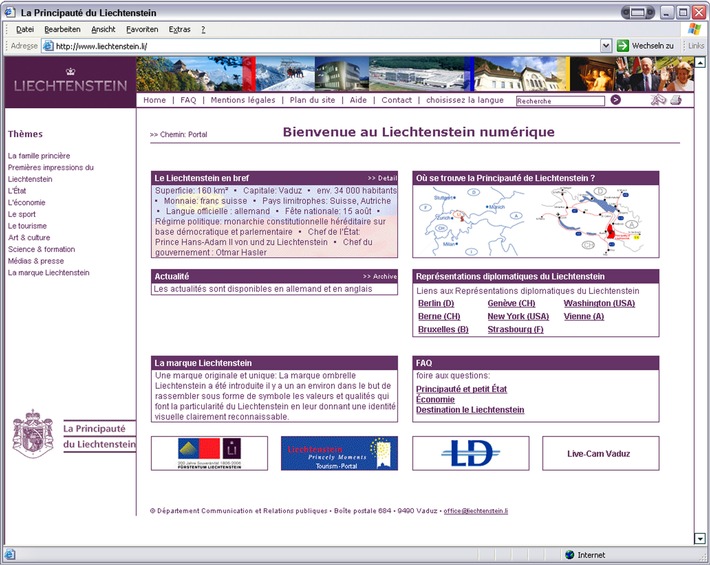Click the printer icon in navigation bar
Image resolution: width=710 pixels, height=565 pixels.
click(x=675, y=100)
